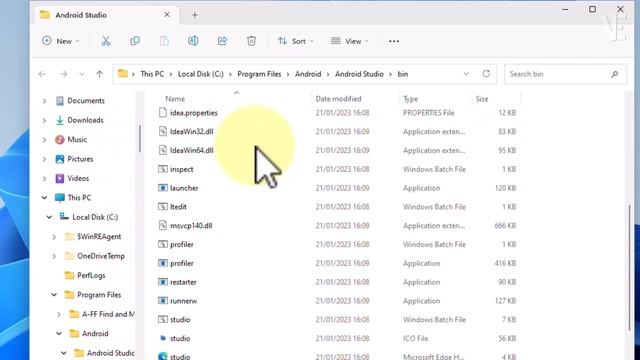640x360 pixels.
Task: Click Downloads folder icon in sidebar
Action: coord(60,120)
